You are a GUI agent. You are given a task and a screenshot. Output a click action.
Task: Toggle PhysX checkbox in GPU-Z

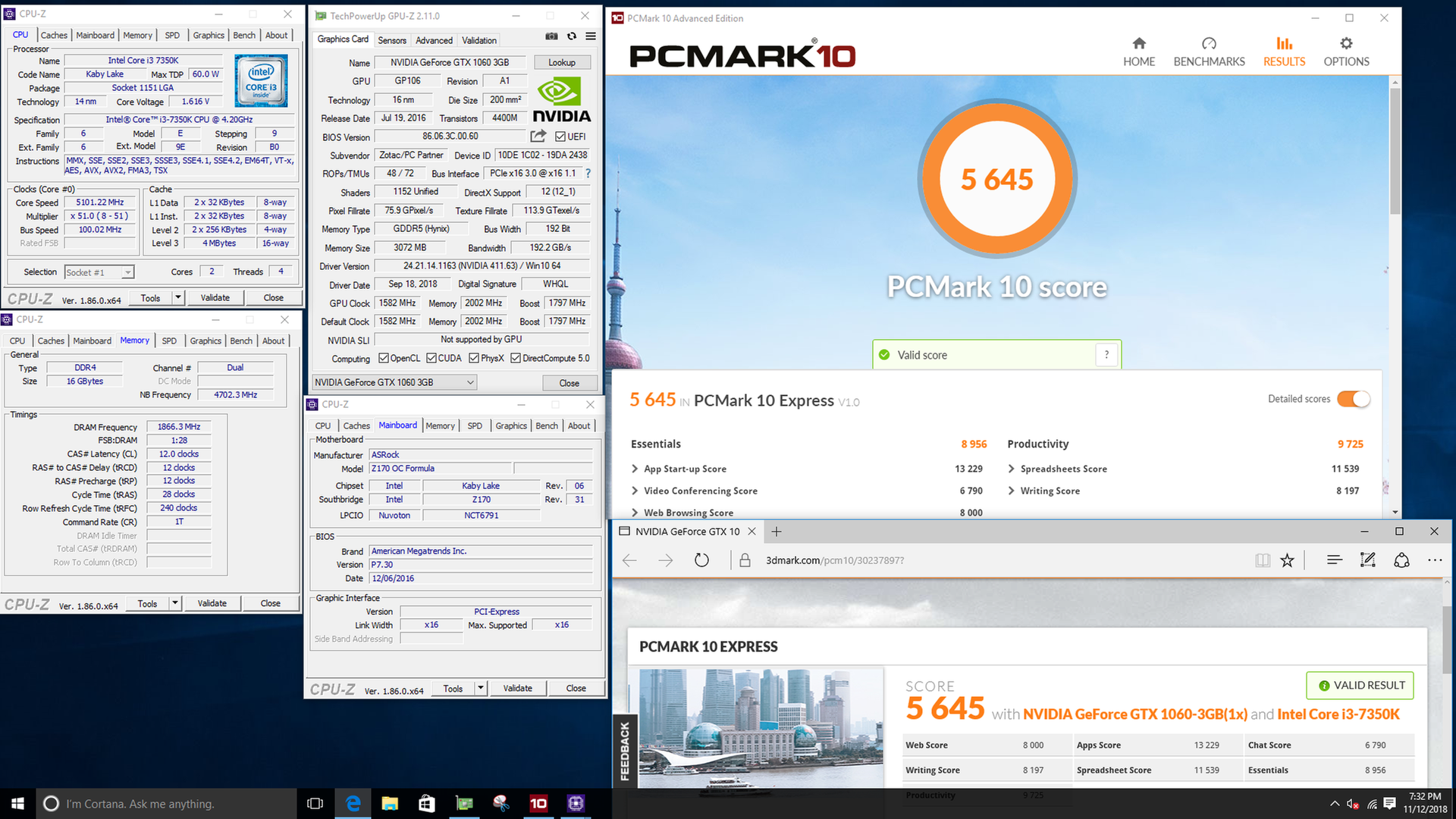coord(474,359)
